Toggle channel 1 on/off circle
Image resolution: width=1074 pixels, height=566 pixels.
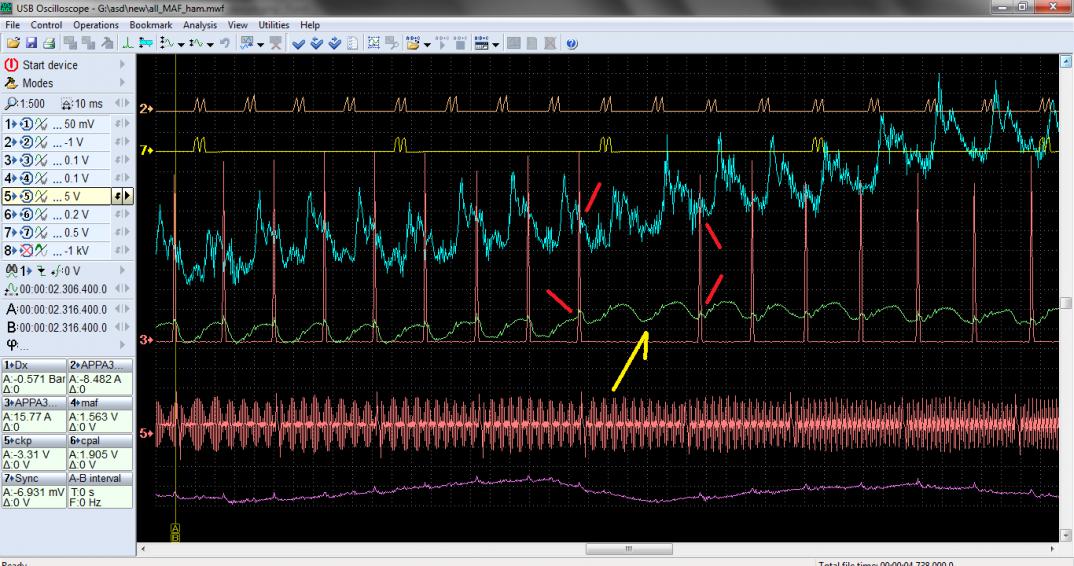click(x=26, y=124)
